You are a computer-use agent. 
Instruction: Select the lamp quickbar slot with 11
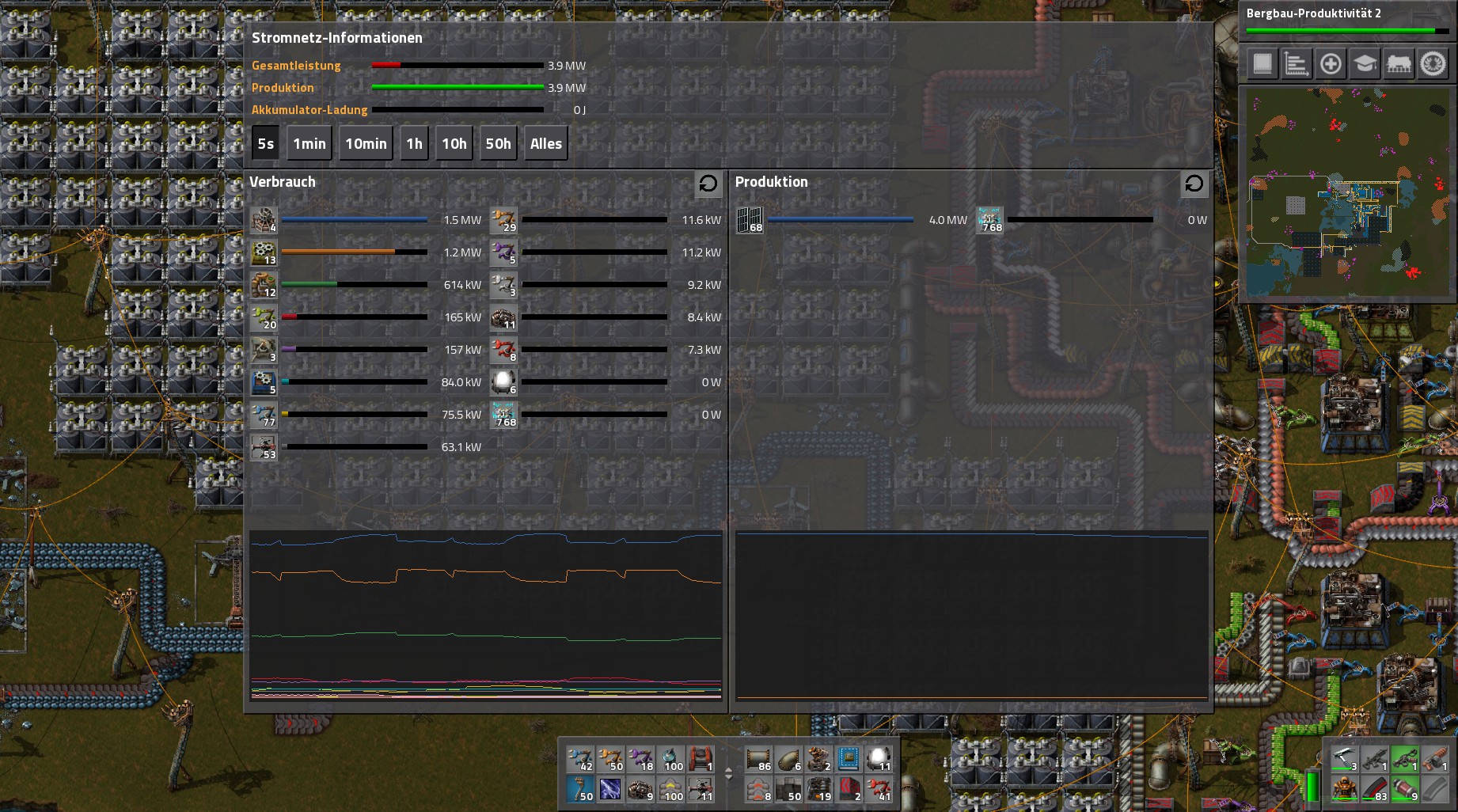pos(879,758)
